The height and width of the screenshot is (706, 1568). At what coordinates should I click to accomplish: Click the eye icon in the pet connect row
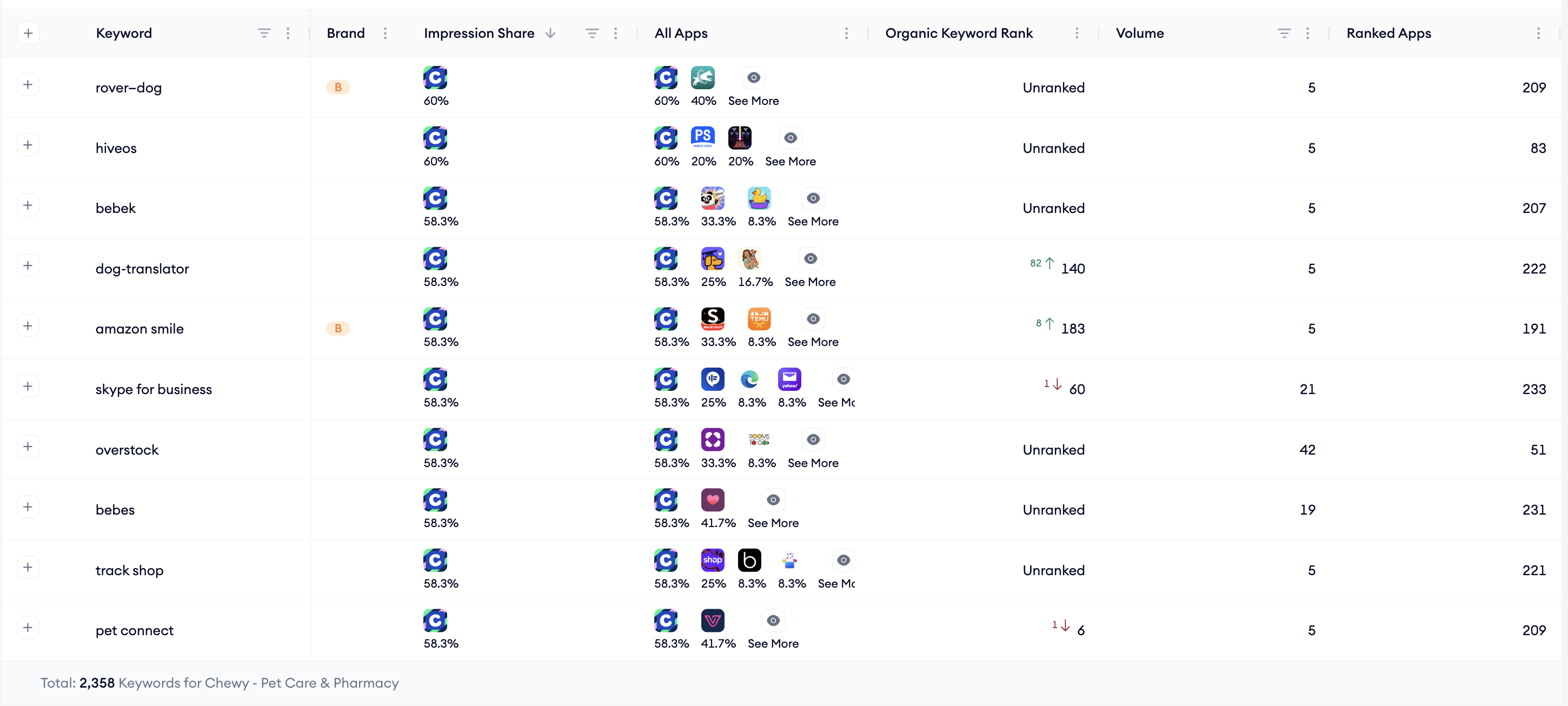(773, 620)
